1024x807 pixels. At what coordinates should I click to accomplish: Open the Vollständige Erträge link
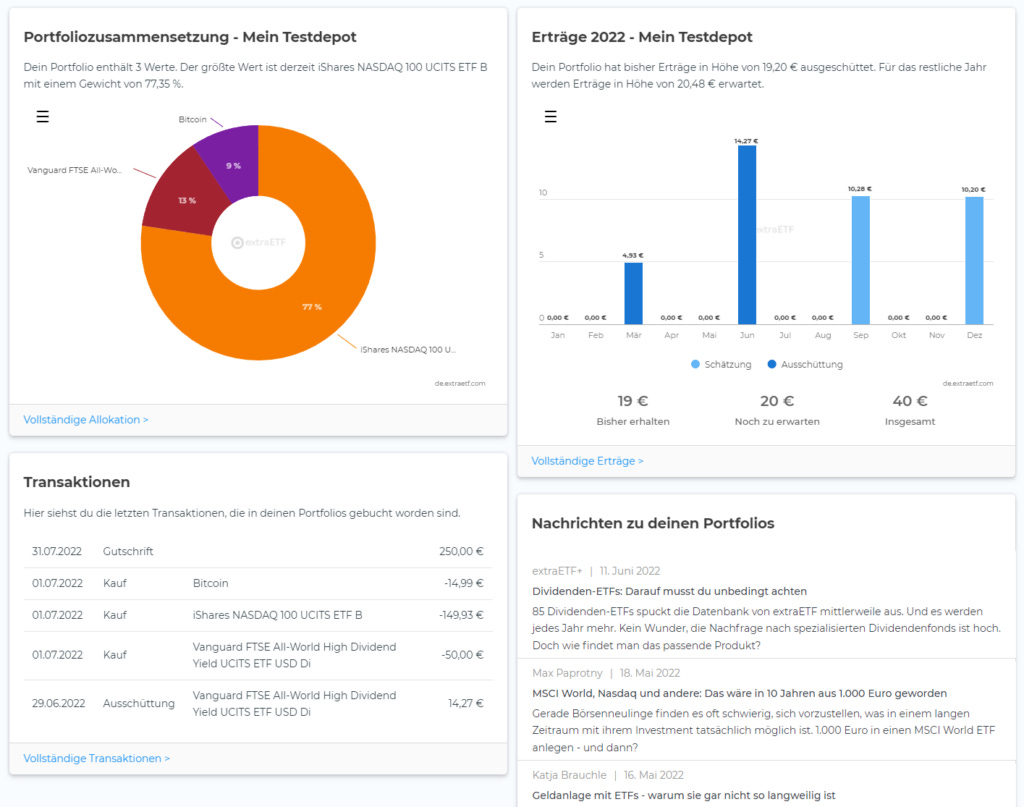(587, 461)
